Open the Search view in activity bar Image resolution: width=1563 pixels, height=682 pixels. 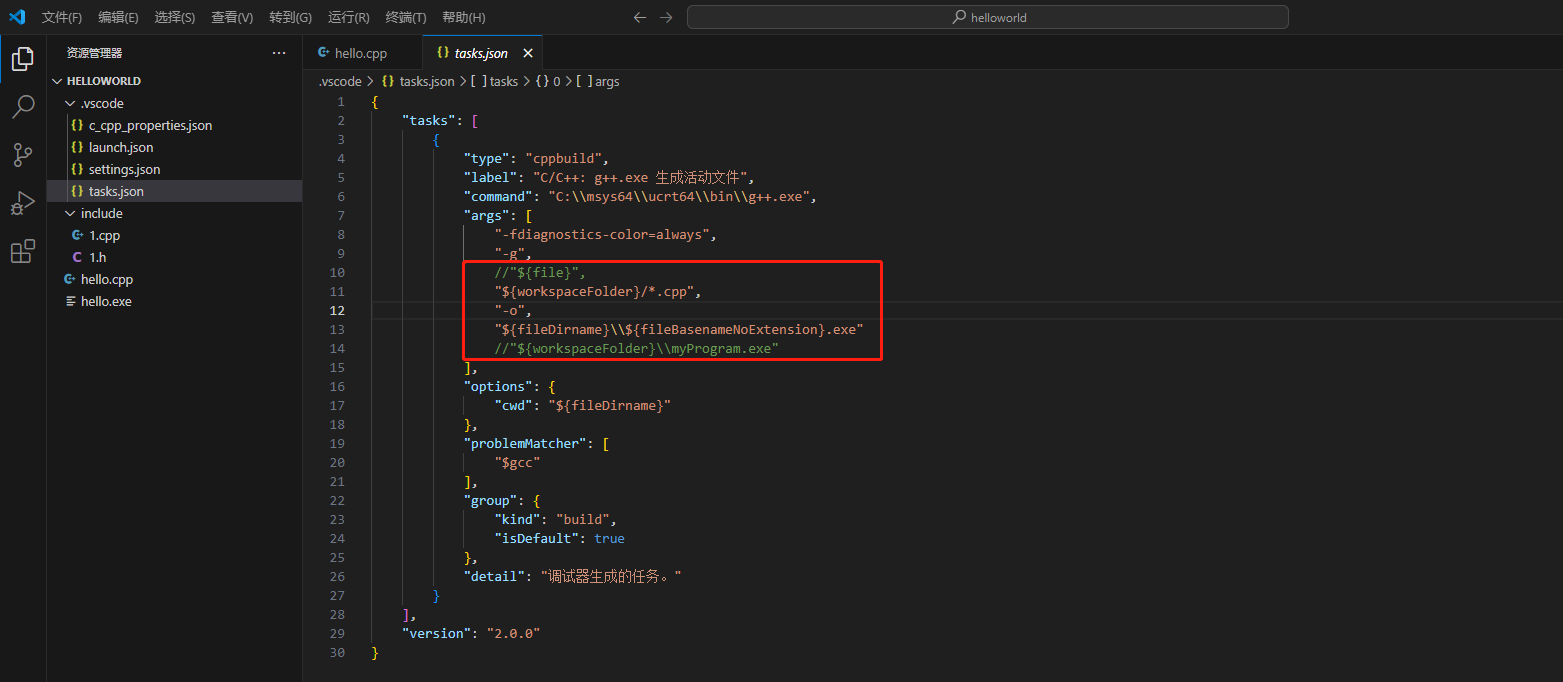tap(22, 107)
